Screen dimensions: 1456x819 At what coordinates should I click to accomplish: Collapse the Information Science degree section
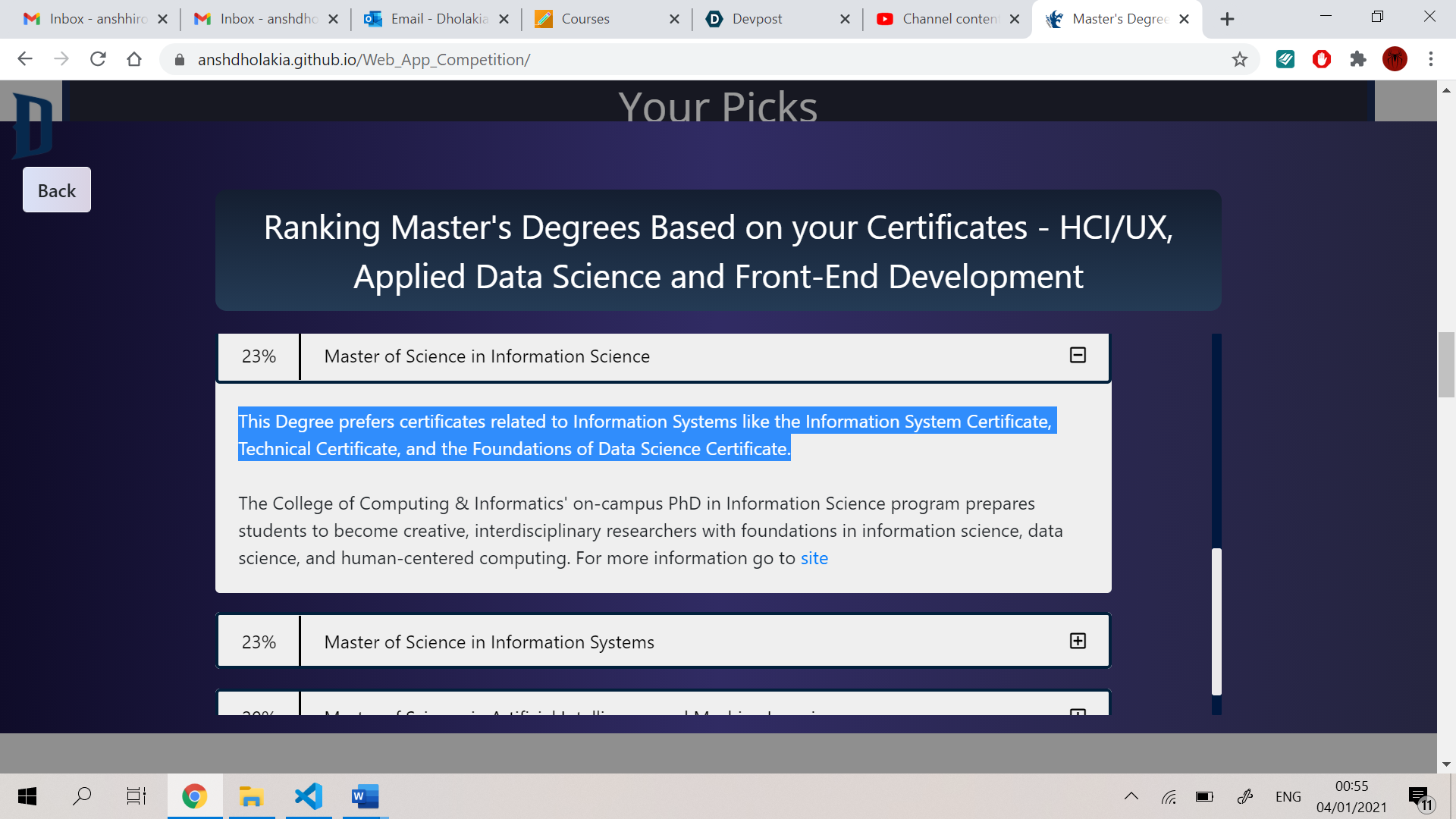[x=1078, y=356]
